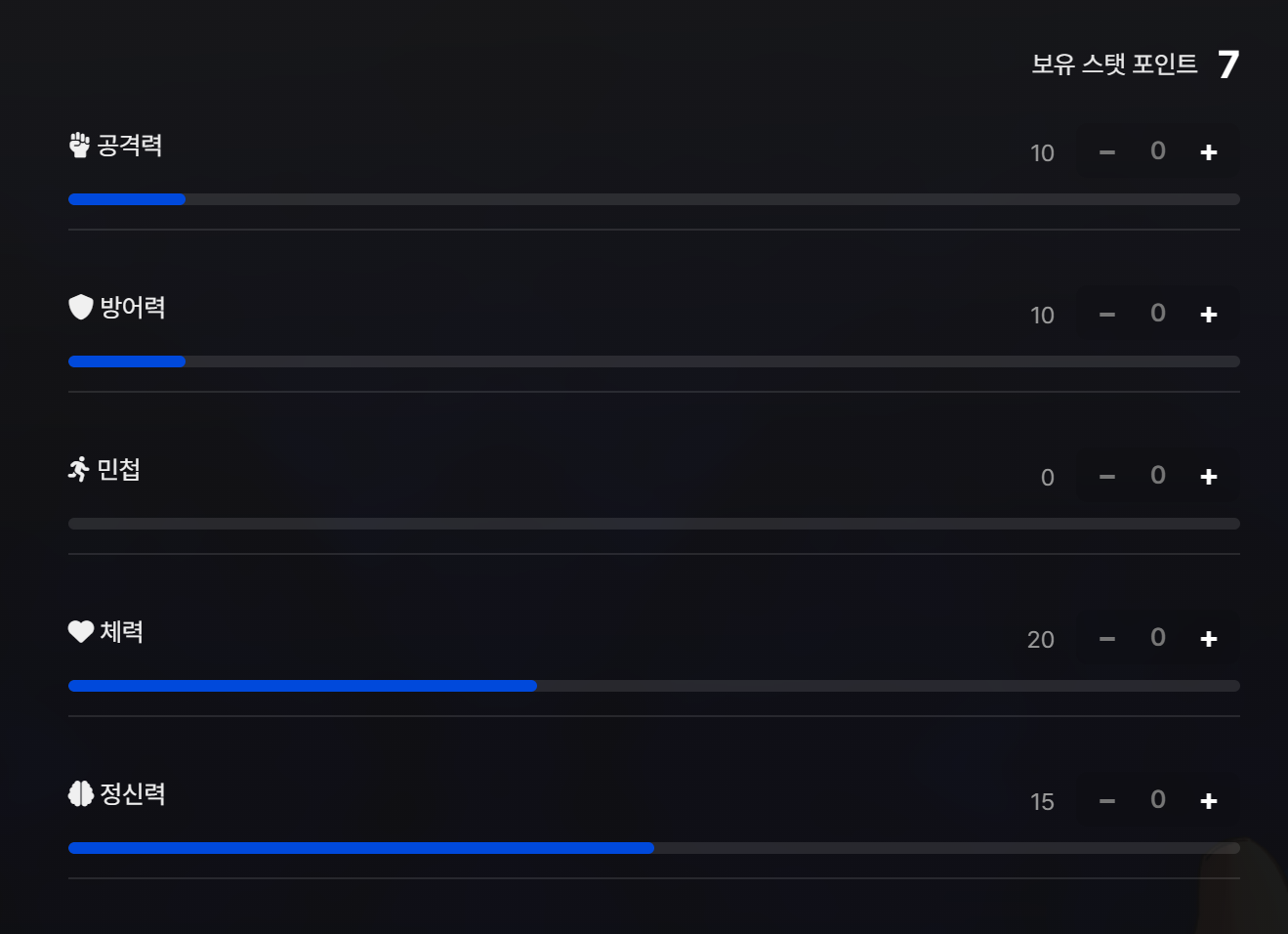Click the allocated points field for 공격력

click(1157, 151)
